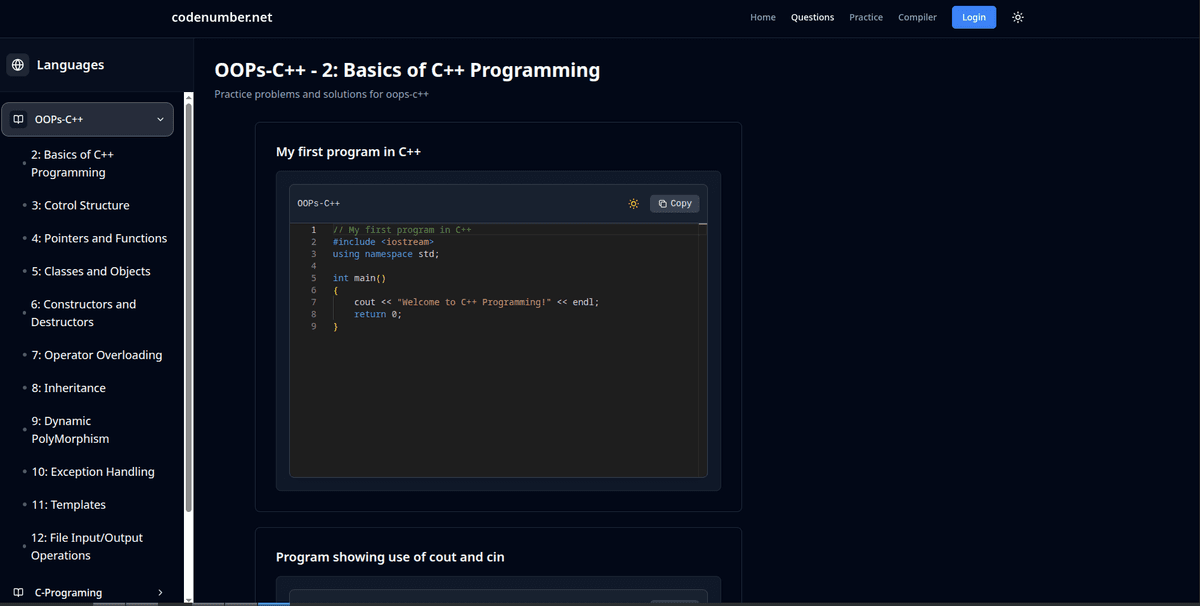Click the Login button
This screenshot has width=1200, height=606.
973,17
